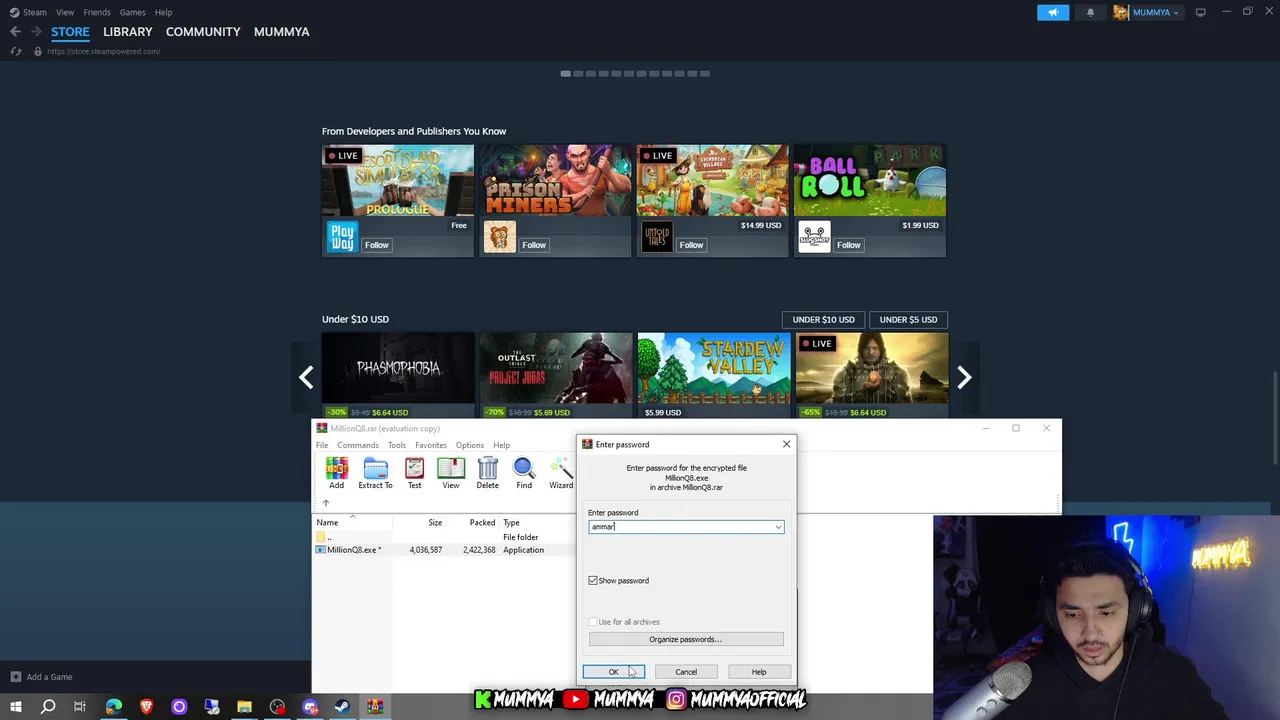This screenshot has width=1280, height=720.
Task: Expand the password field dropdown arrow
Action: [778, 527]
